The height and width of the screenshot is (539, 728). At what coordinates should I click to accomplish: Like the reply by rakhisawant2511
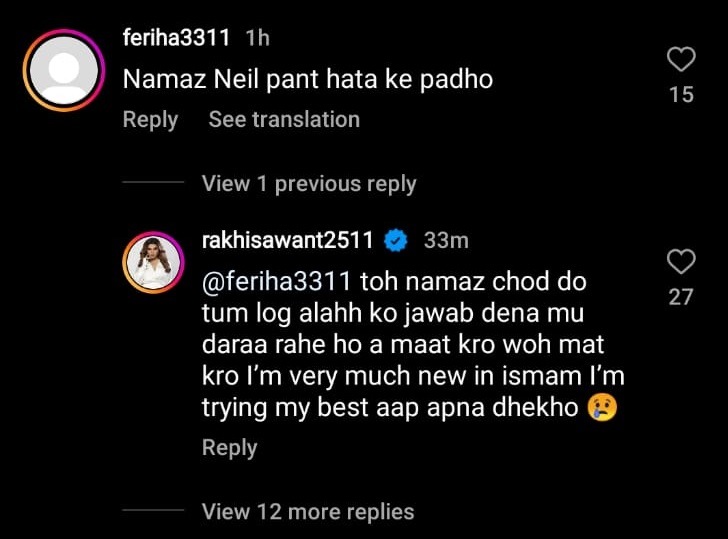681,263
